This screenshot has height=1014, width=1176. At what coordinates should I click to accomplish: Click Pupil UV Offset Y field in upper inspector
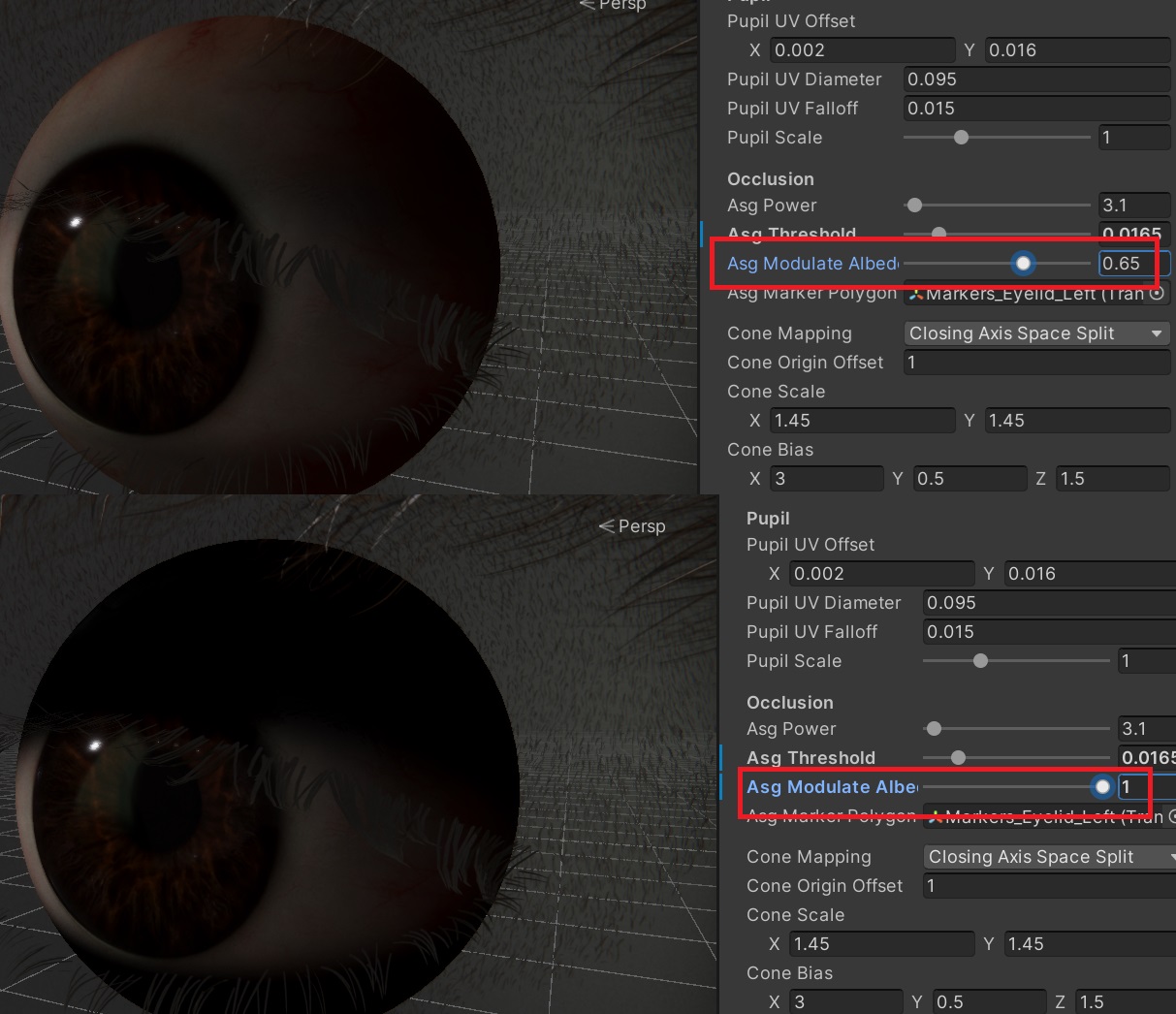pyautogui.click(x=1078, y=50)
